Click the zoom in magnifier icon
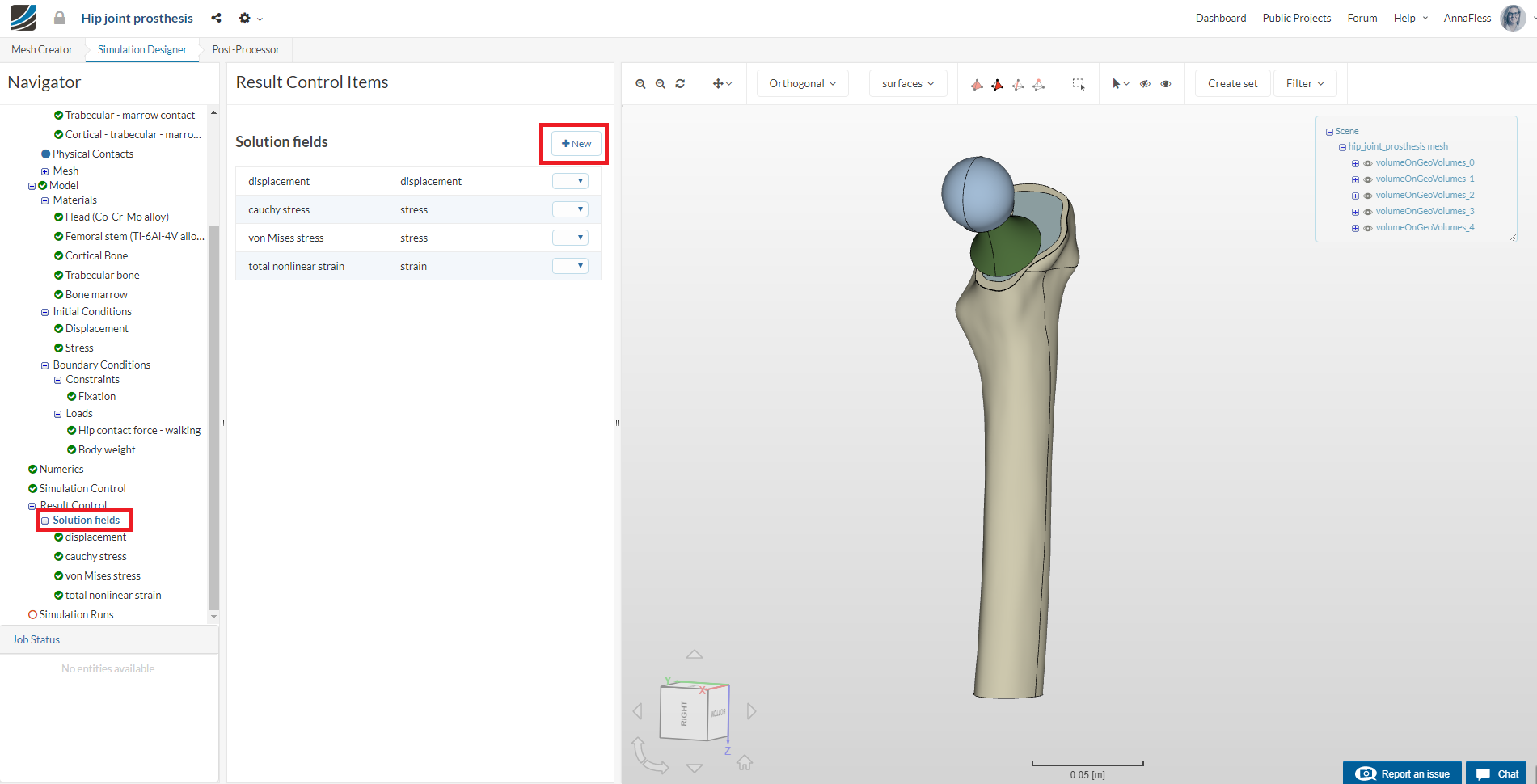 640,84
